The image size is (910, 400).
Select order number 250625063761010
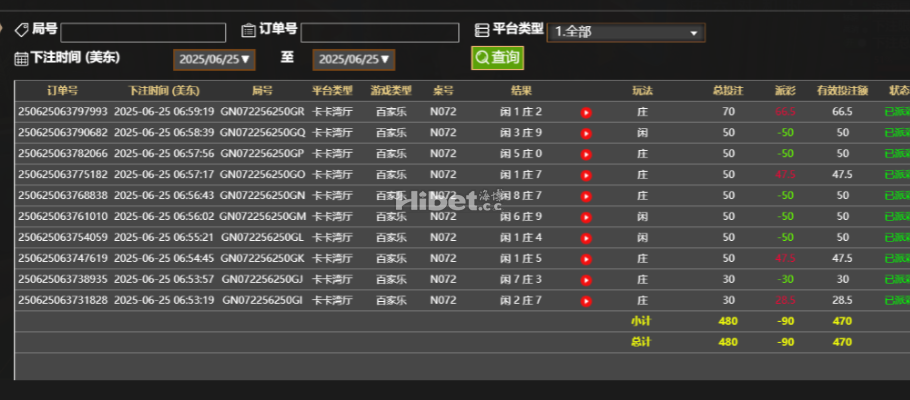[63, 216]
